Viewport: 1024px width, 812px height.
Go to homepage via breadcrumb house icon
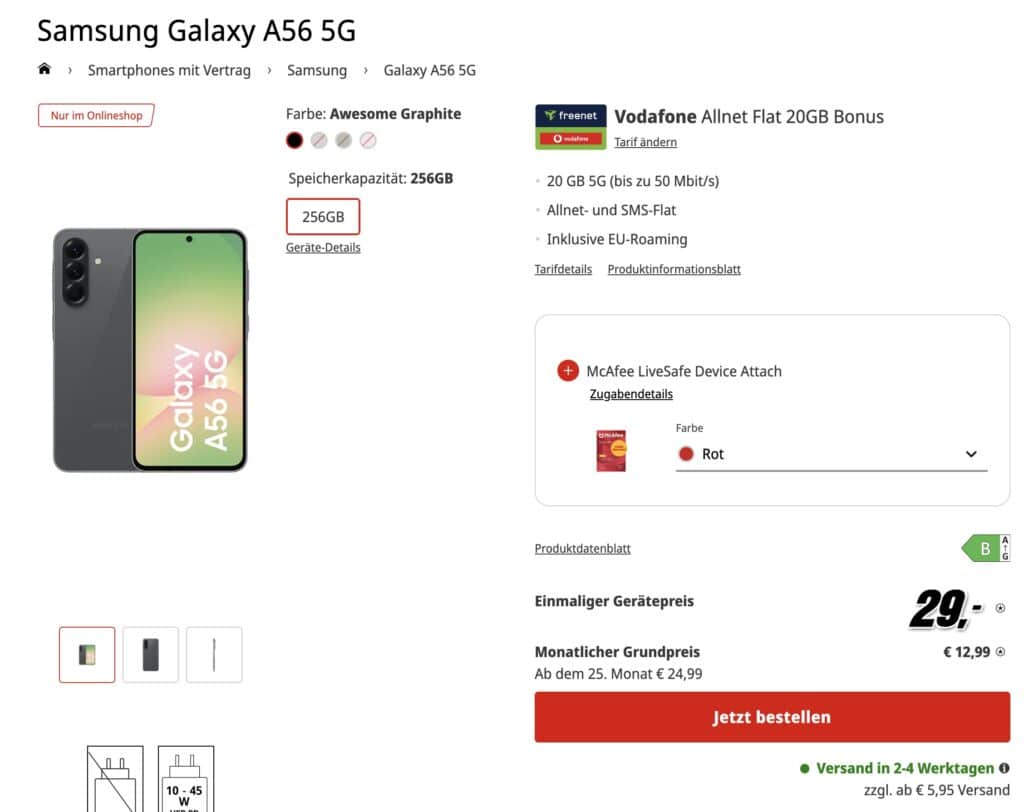coord(44,70)
